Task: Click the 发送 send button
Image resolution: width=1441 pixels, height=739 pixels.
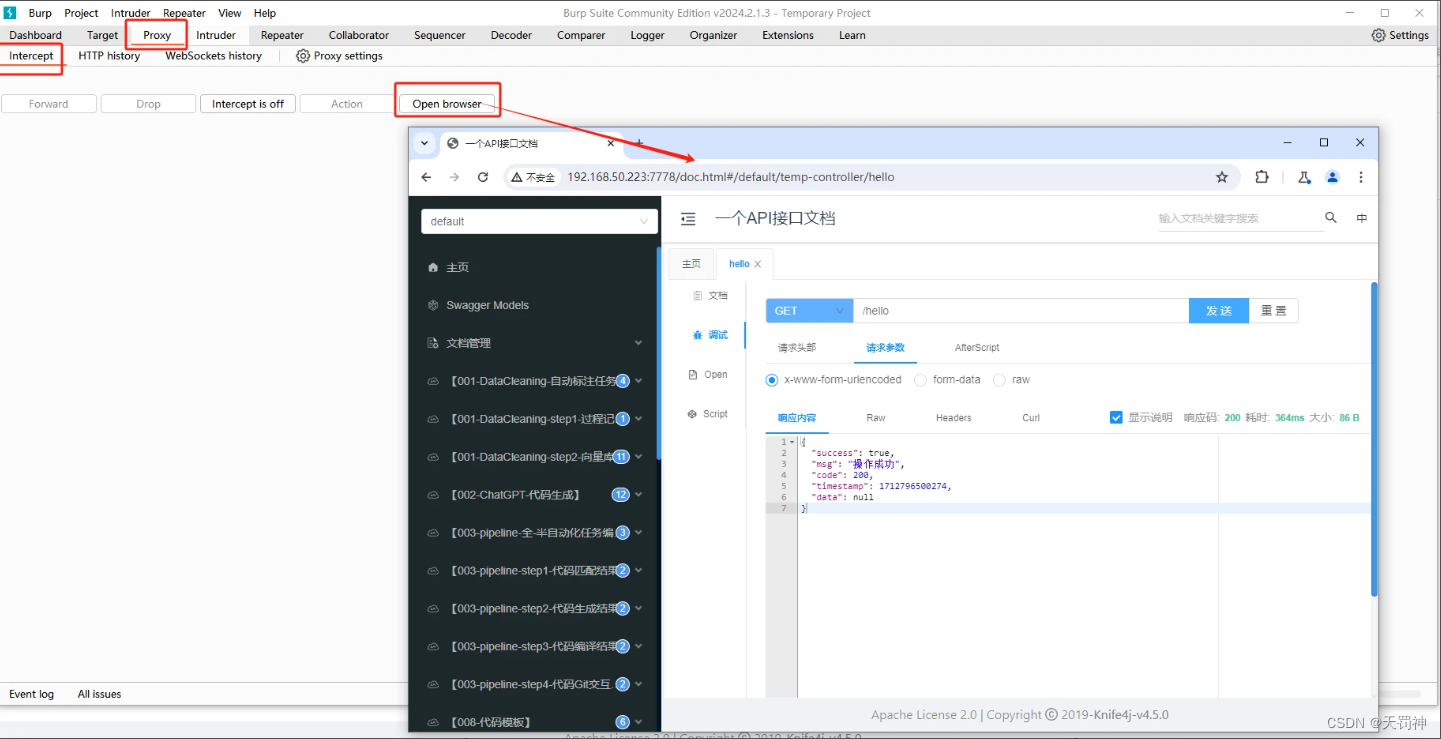Action: 1219,311
